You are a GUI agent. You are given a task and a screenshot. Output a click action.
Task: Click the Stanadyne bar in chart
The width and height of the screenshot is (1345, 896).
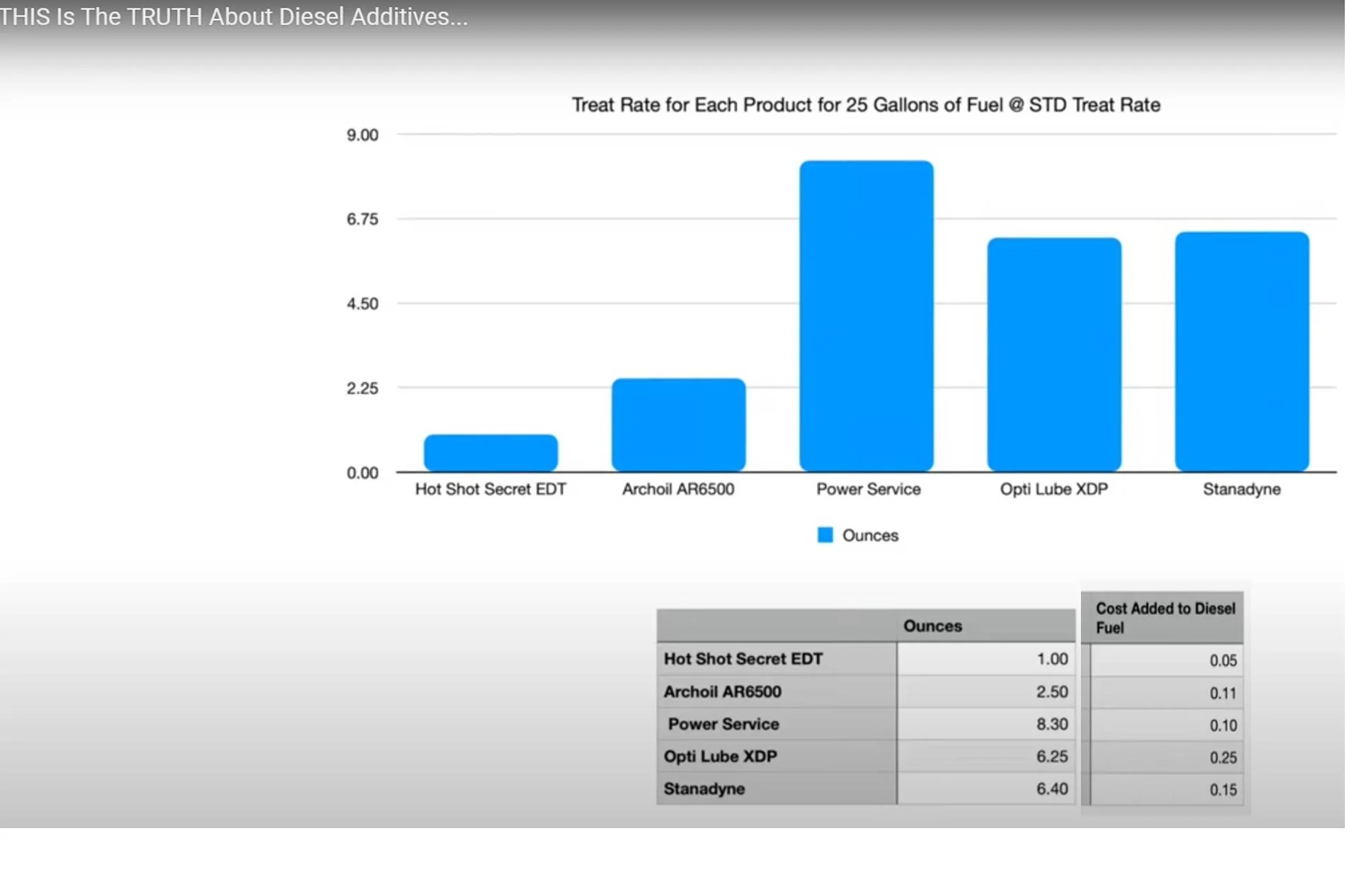(1242, 352)
